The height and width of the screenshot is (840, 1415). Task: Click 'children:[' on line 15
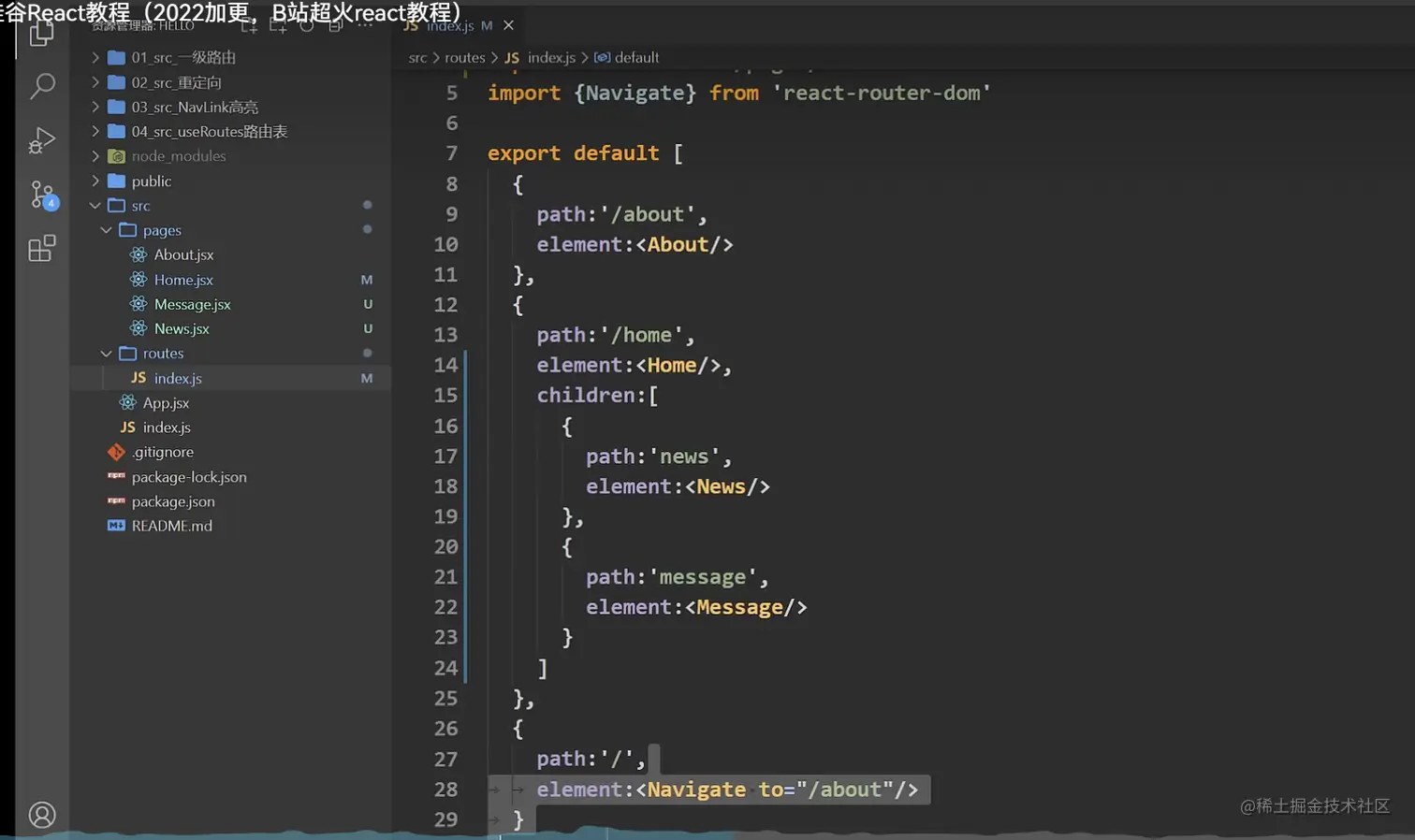(x=597, y=396)
